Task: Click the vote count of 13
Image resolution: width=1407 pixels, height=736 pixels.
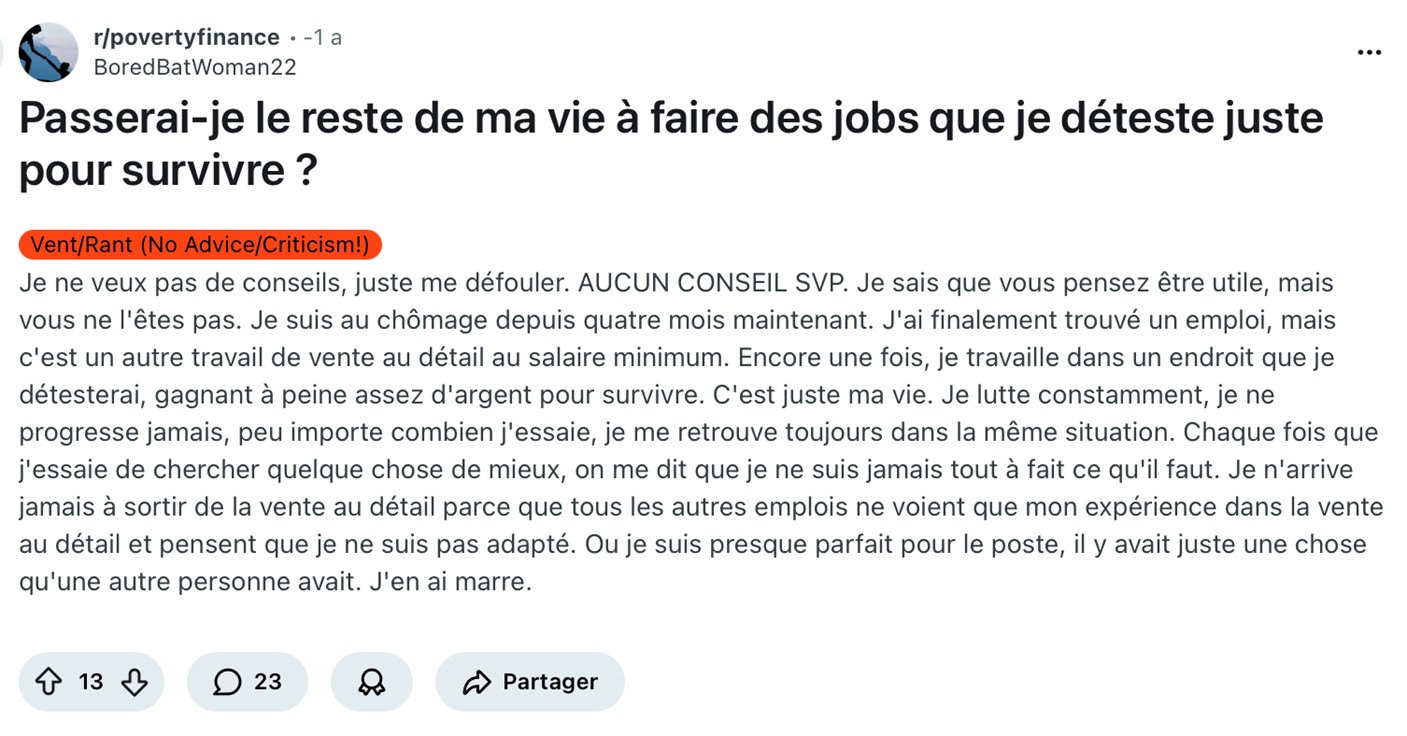Action: (x=91, y=682)
